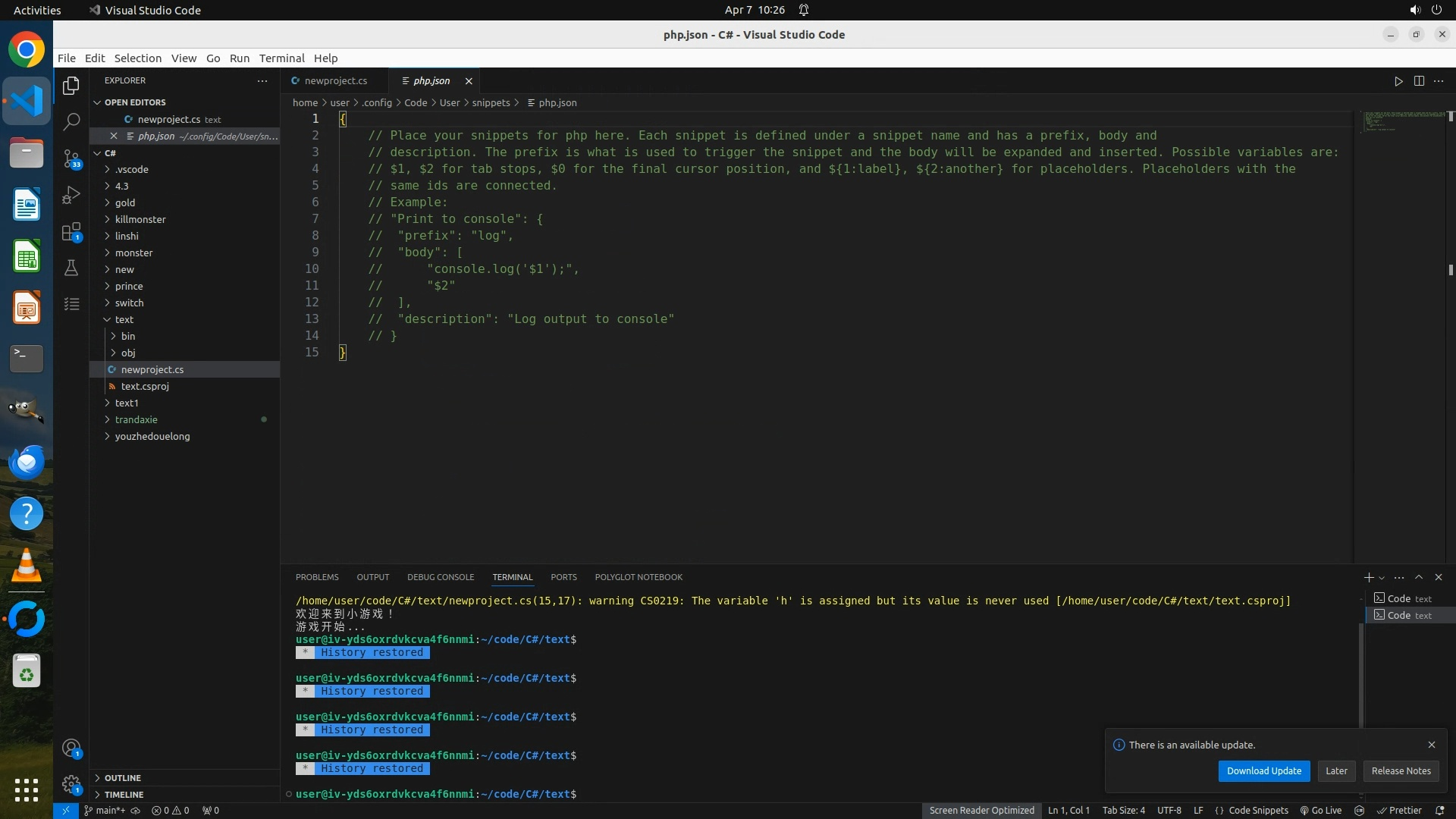Open Source Control view with 33 changes
The image size is (1456, 819).
click(71, 158)
